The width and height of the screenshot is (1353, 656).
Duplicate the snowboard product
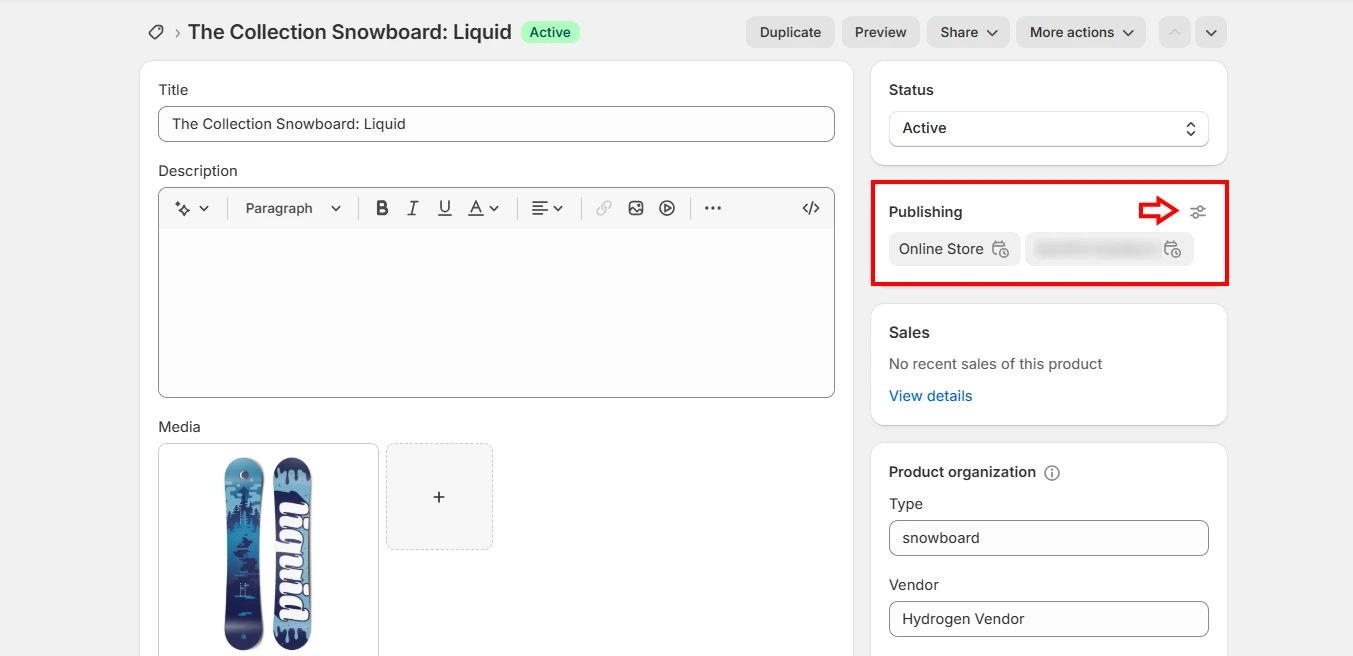click(x=790, y=31)
